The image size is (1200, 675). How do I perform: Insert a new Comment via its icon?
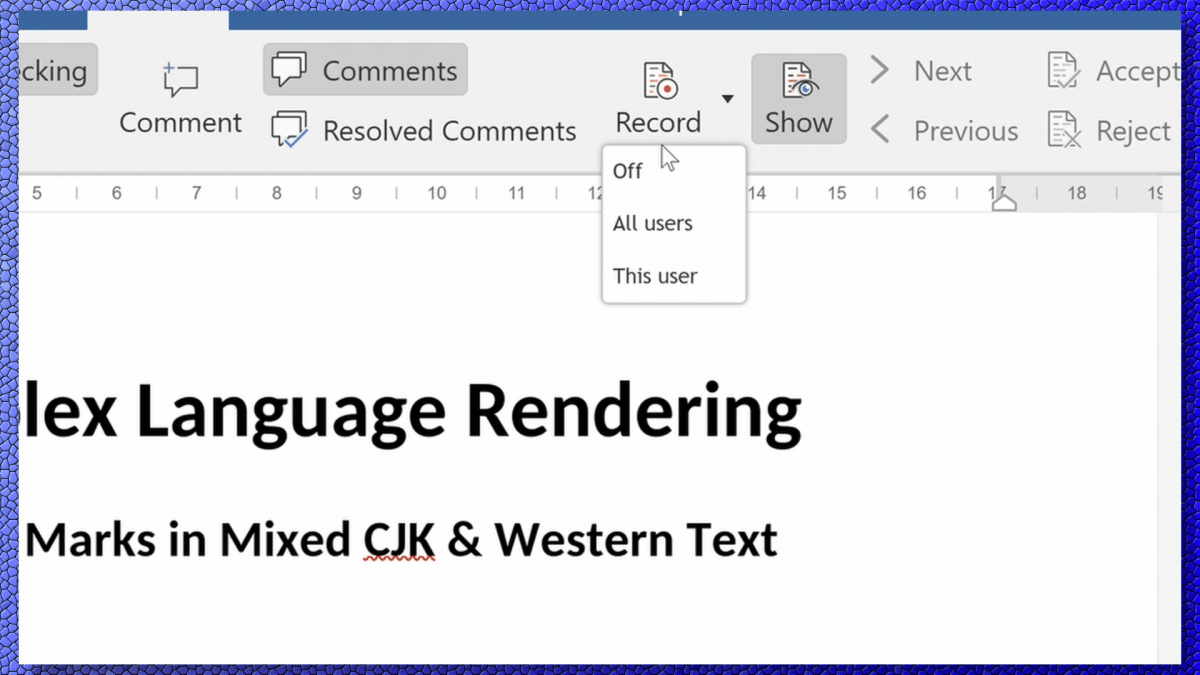pos(180,81)
